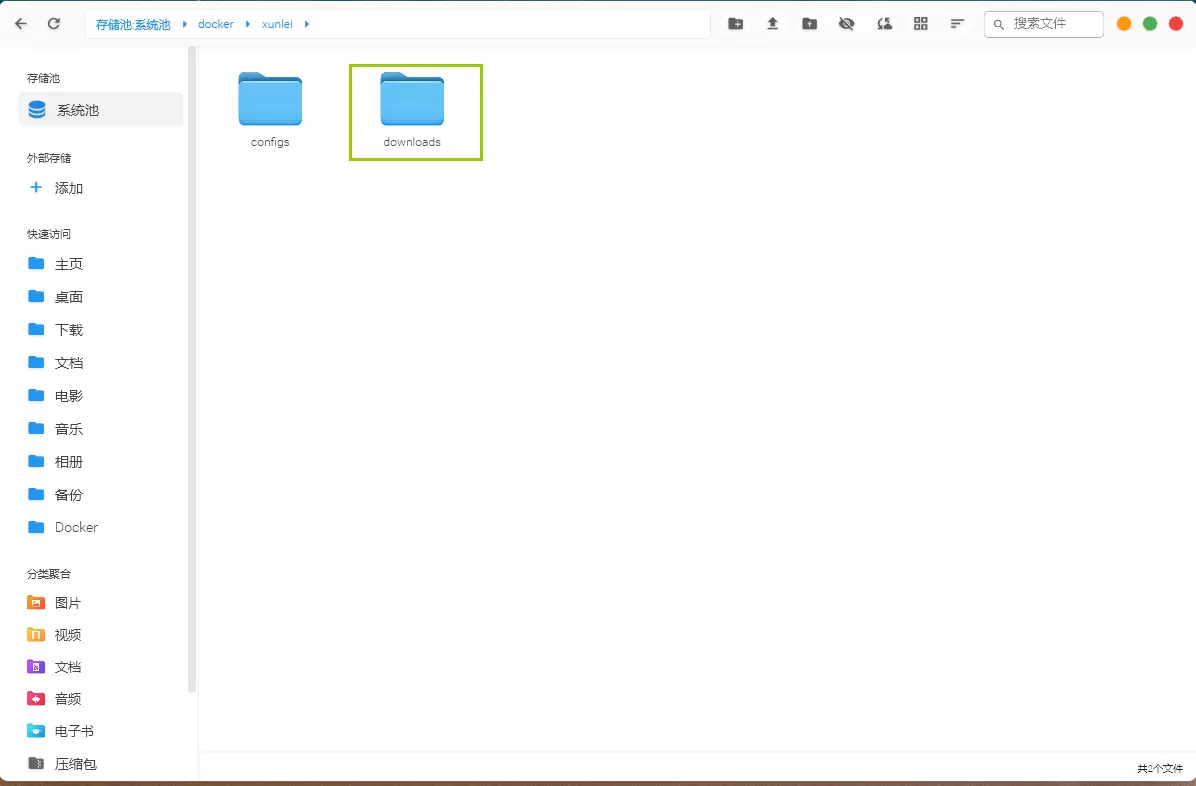Refresh the current folder listing
Viewport: 1196px width, 786px height.
coord(54,24)
